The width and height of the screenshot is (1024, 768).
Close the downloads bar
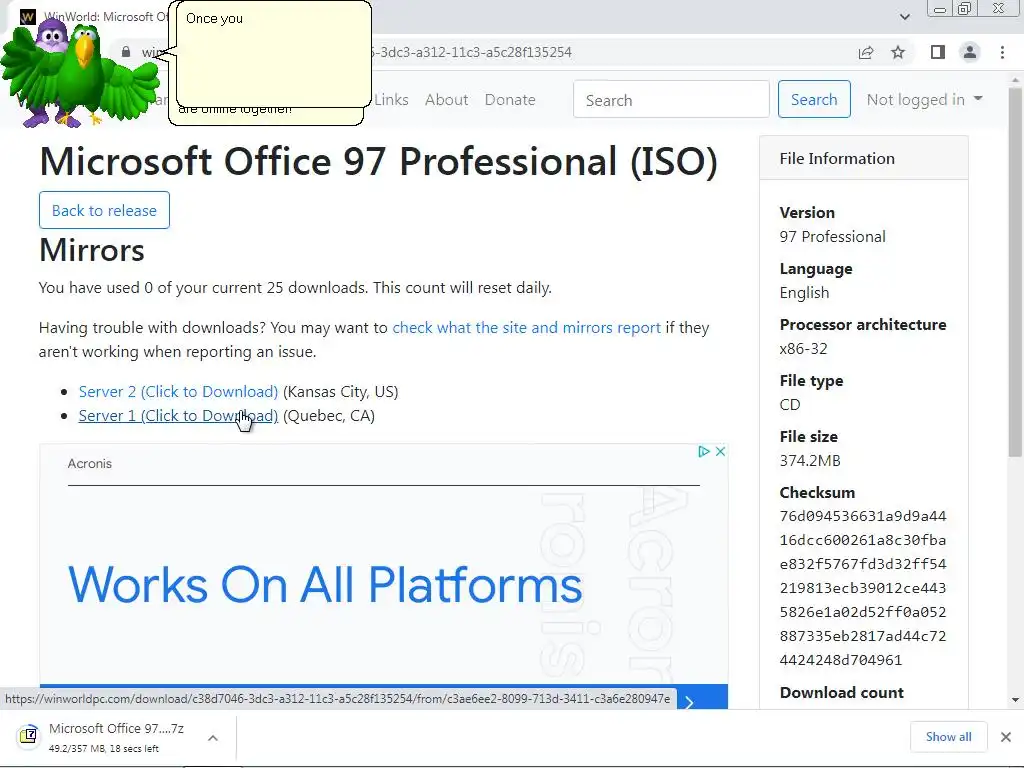[x=1006, y=737]
